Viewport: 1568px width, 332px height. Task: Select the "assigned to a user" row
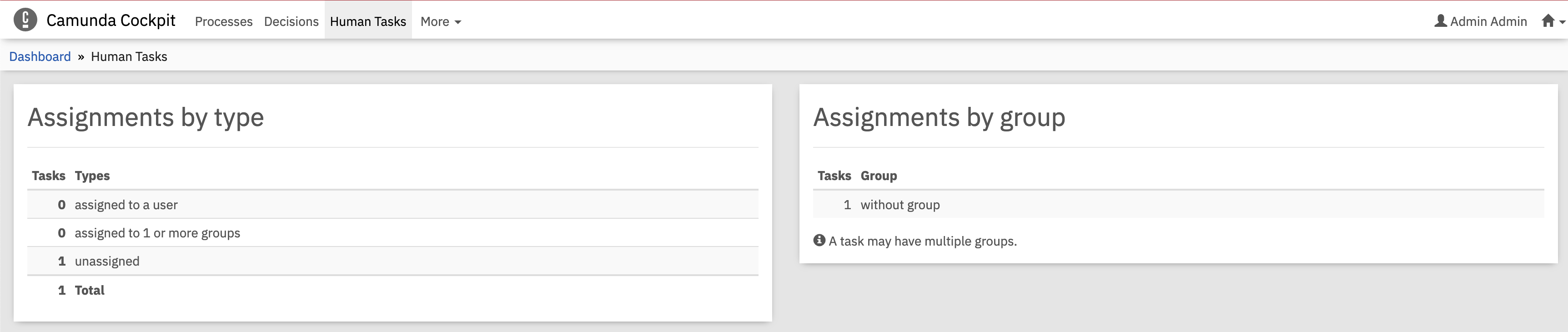click(x=392, y=205)
